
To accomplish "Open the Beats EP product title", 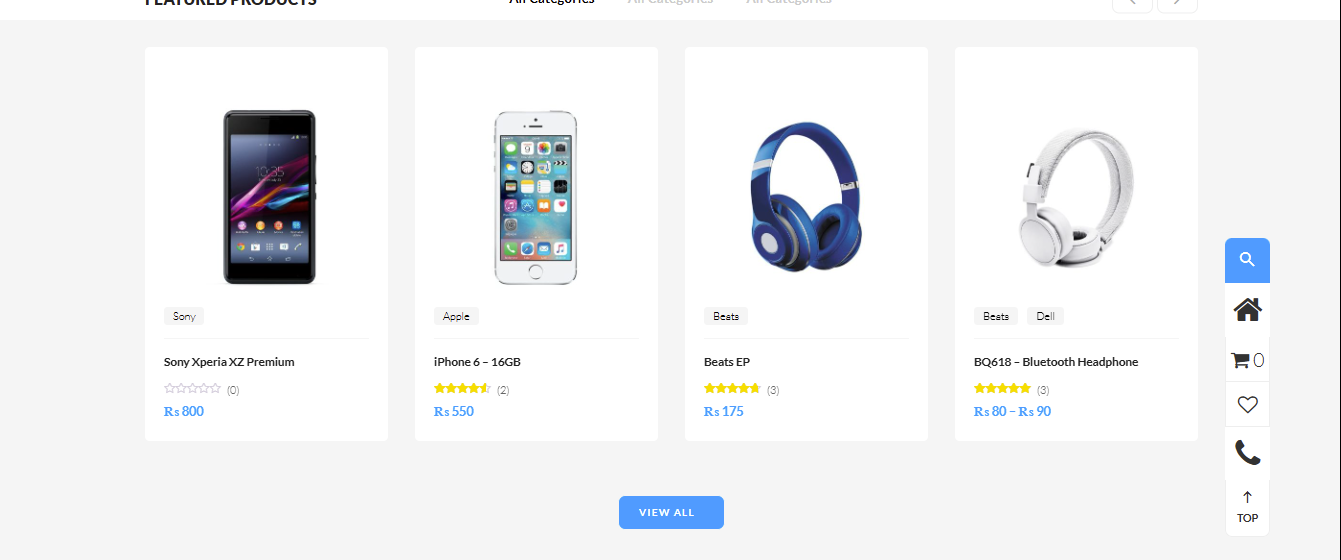I will point(727,362).
